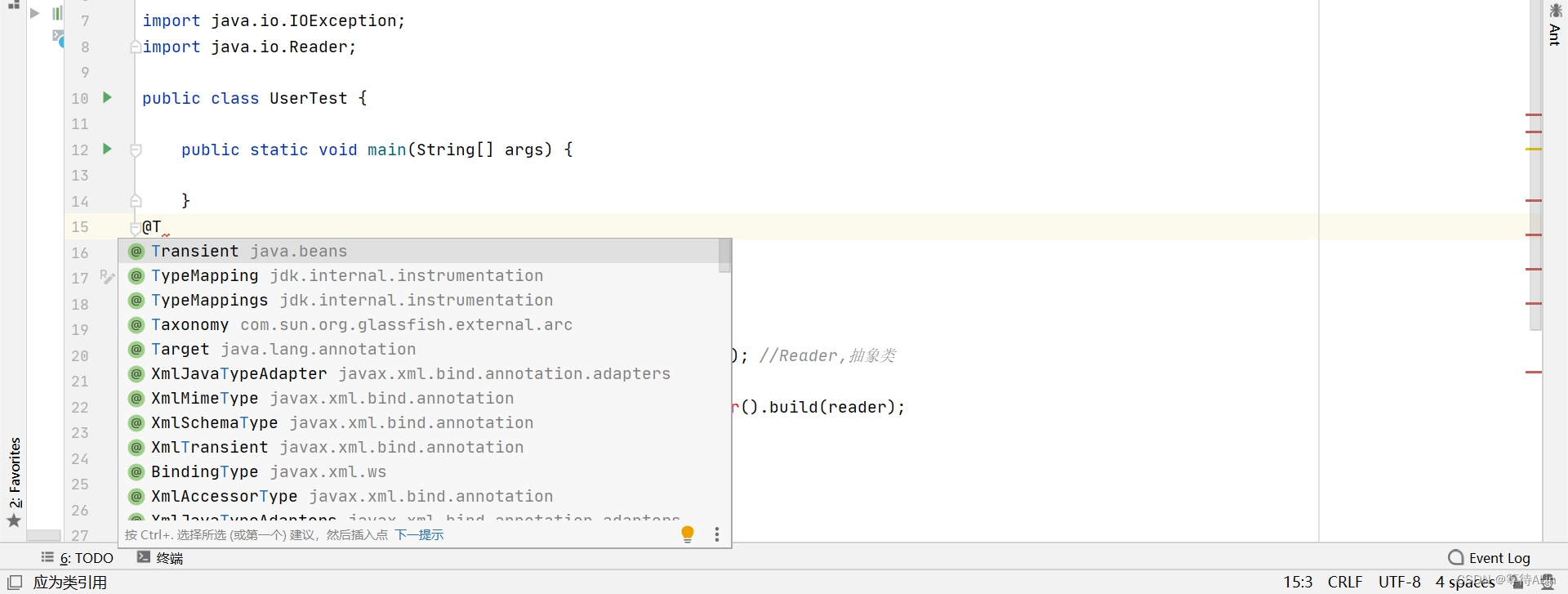Click the line number 20 in gutter

(79, 355)
